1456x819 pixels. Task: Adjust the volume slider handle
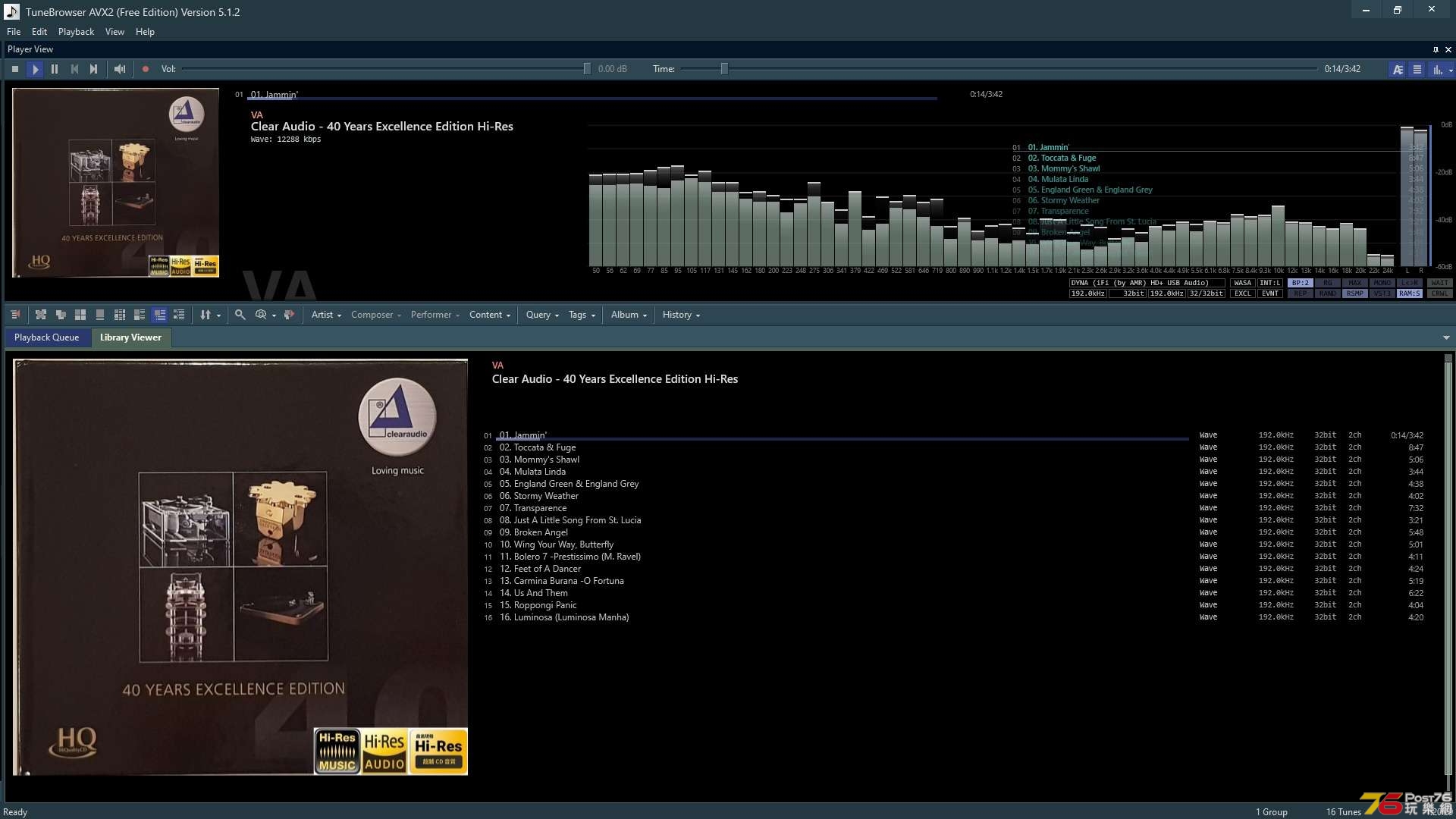click(587, 69)
